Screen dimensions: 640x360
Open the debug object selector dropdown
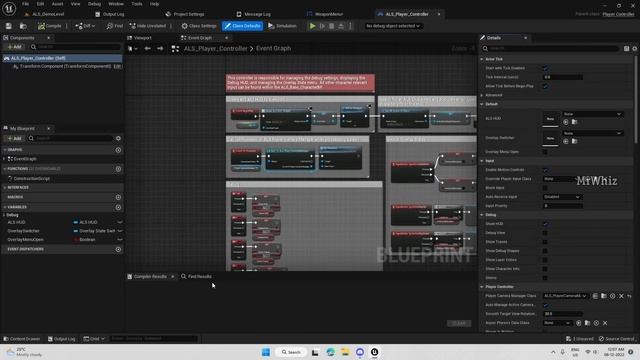click(393, 26)
